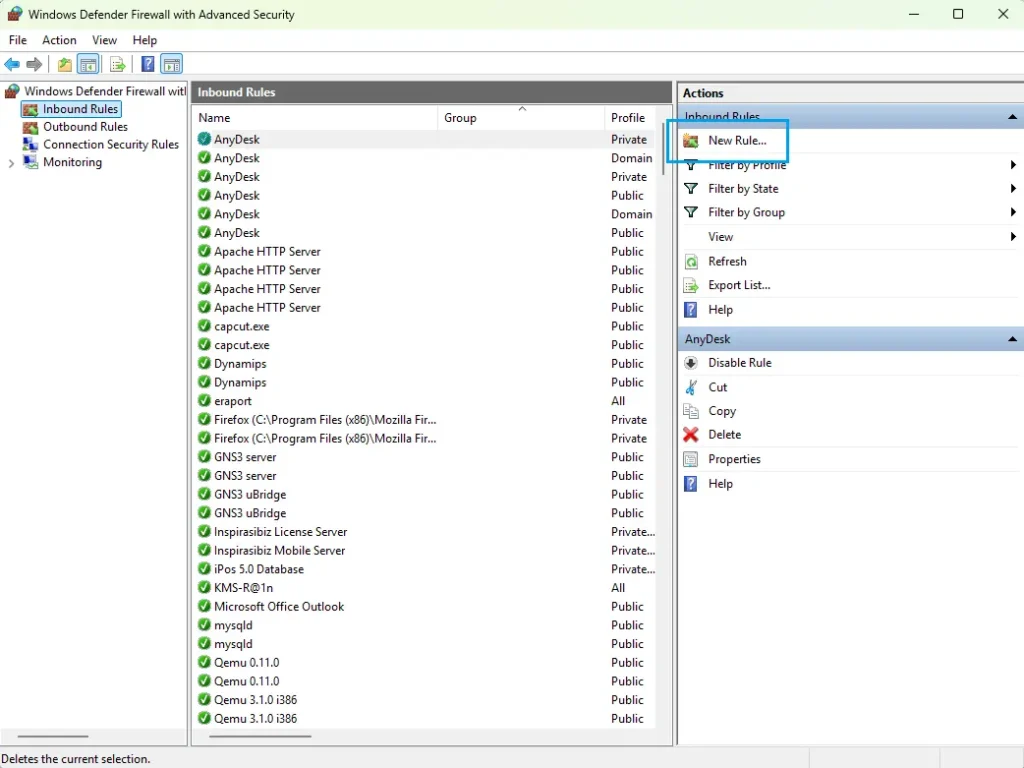Click the Help icon under Inbound Rules section

tap(691, 310)
